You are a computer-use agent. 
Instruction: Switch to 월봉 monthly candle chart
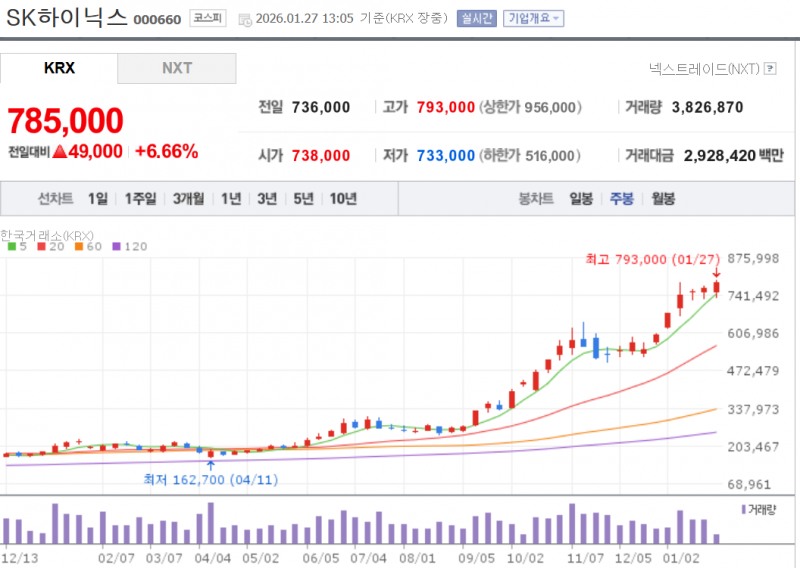(x=663, y=199)
